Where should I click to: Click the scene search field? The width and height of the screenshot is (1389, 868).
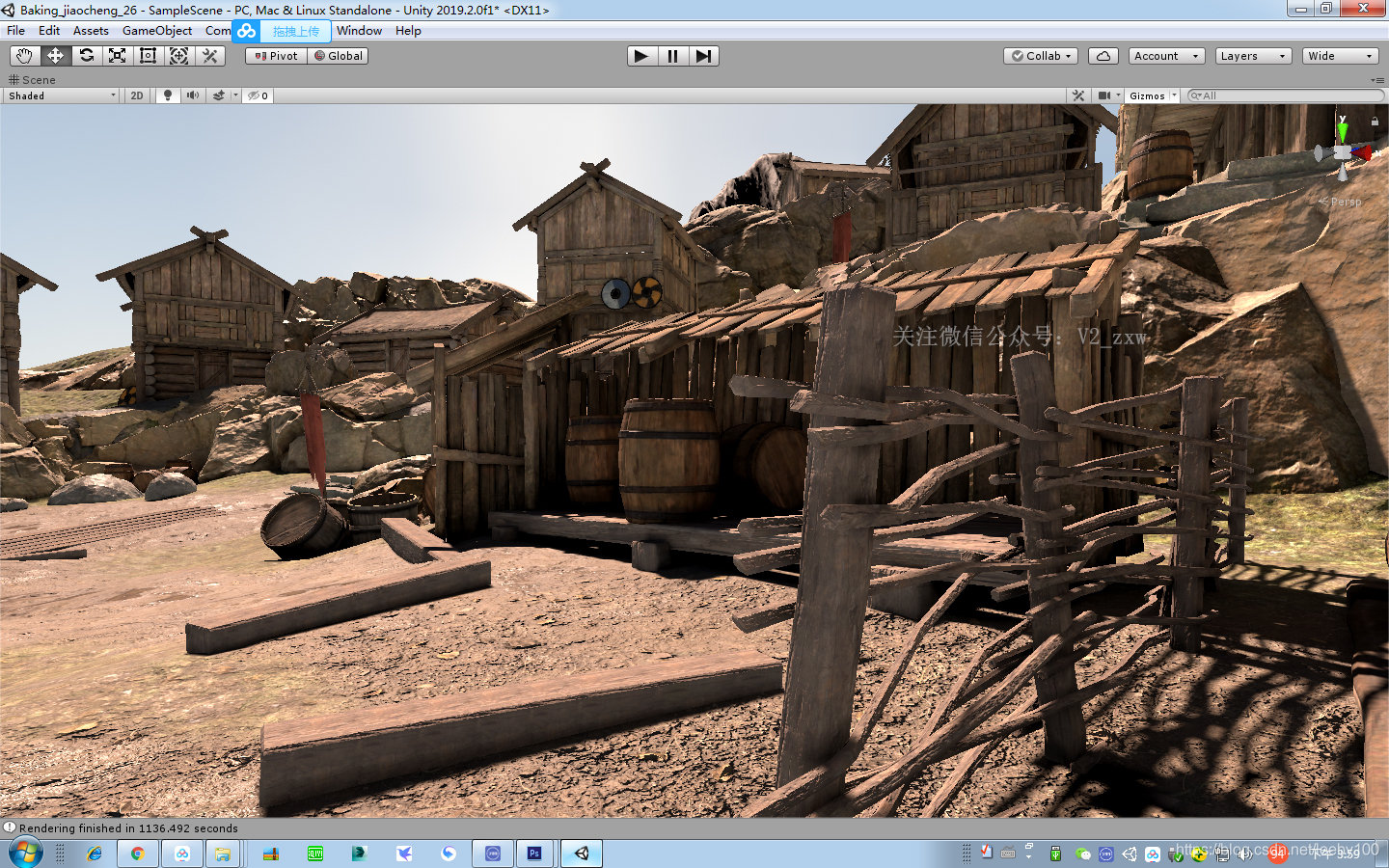tap(1285, 95)
